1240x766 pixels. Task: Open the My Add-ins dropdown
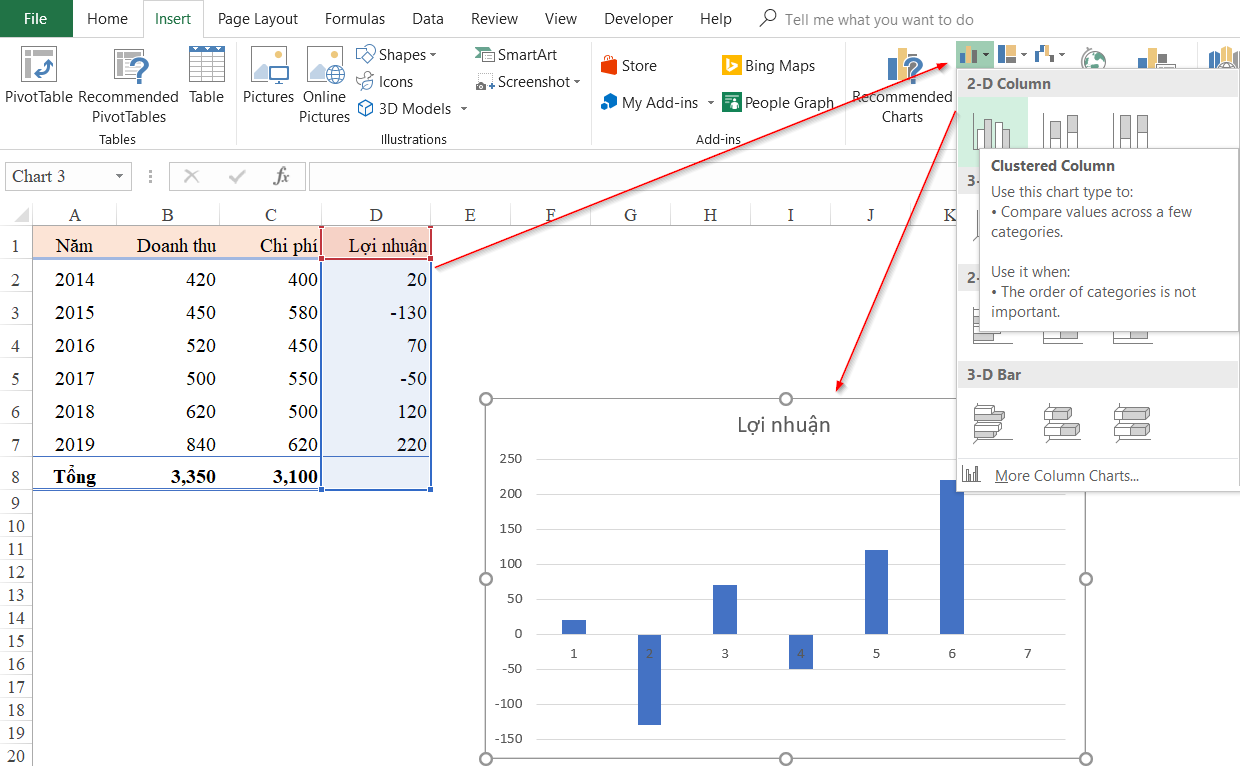(711, 103)
